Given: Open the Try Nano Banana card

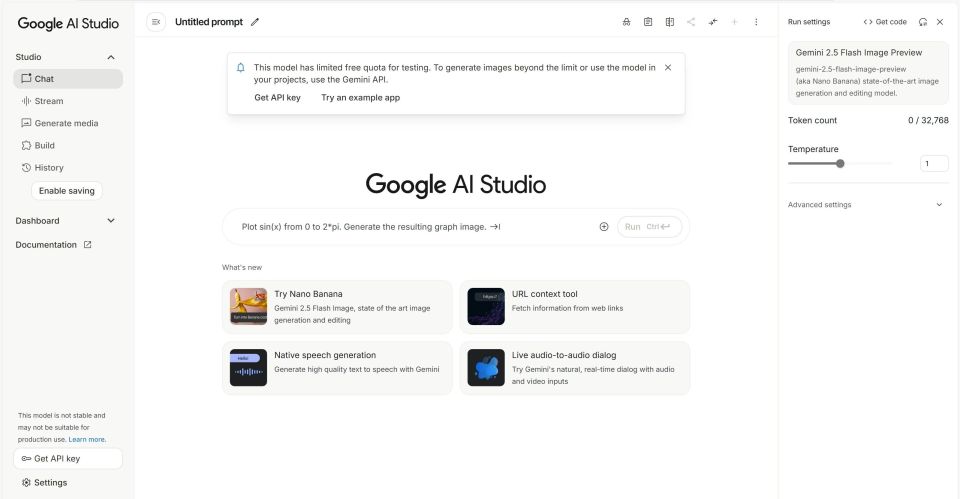Looking at the screenshot, I should (x=337, y=307).
